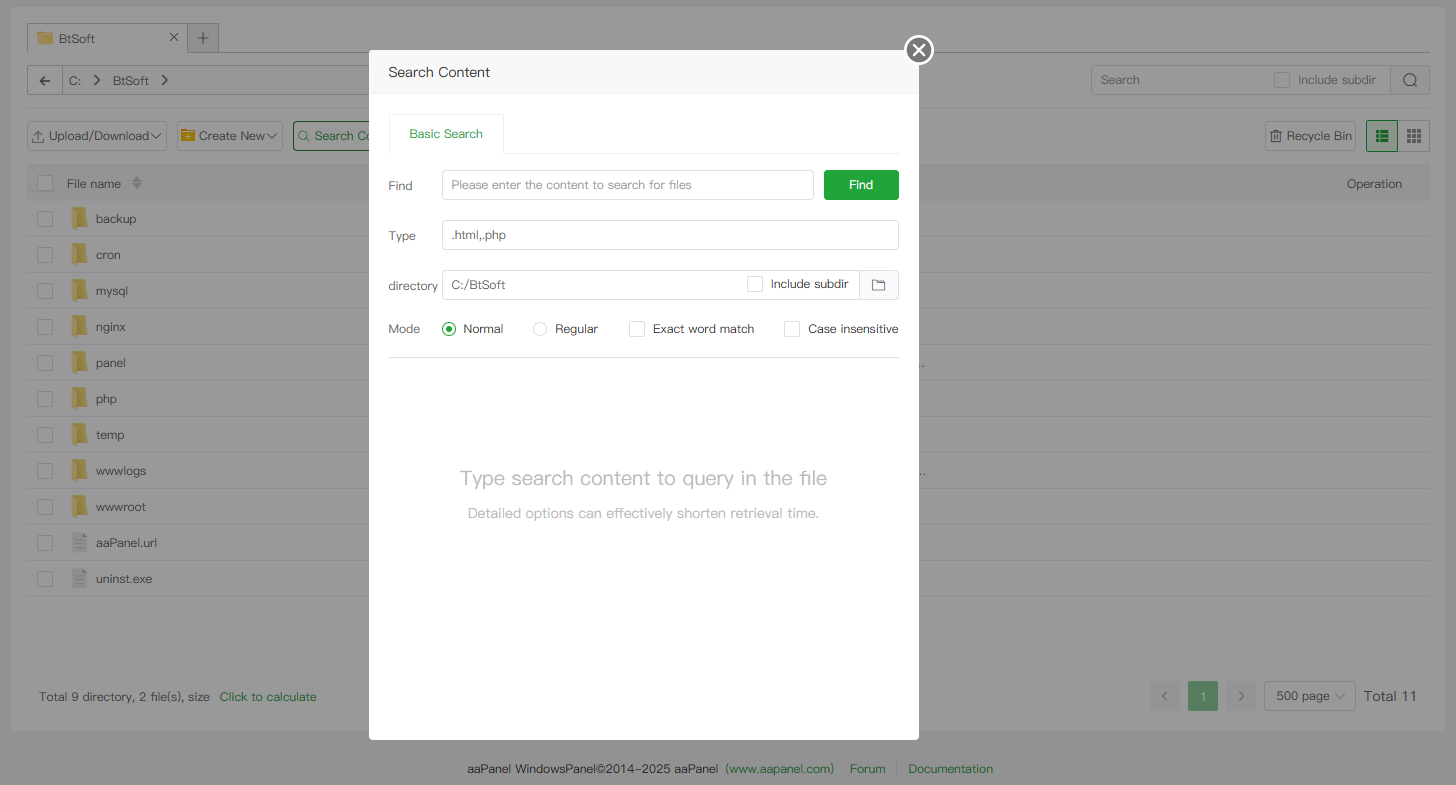Click the Find content input field

coord(627,185)
